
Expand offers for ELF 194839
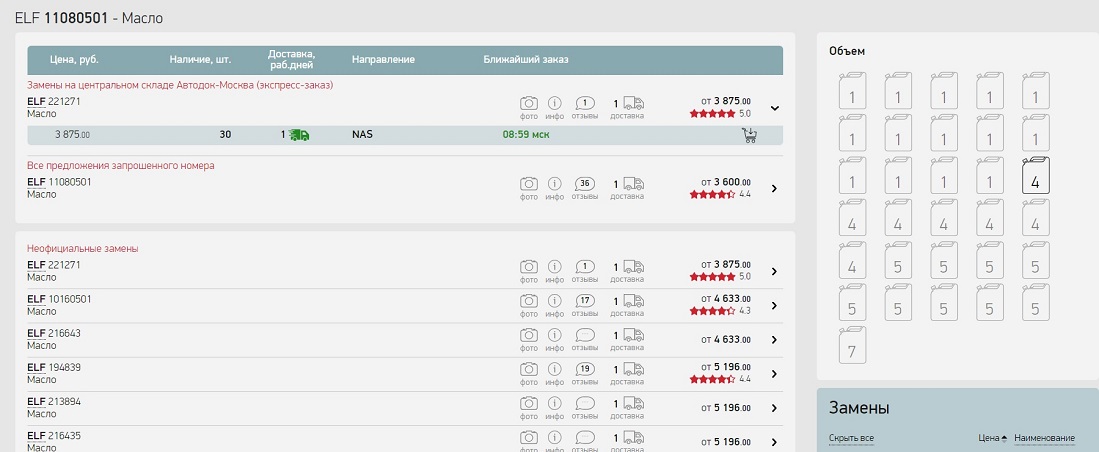click(774, 374)
